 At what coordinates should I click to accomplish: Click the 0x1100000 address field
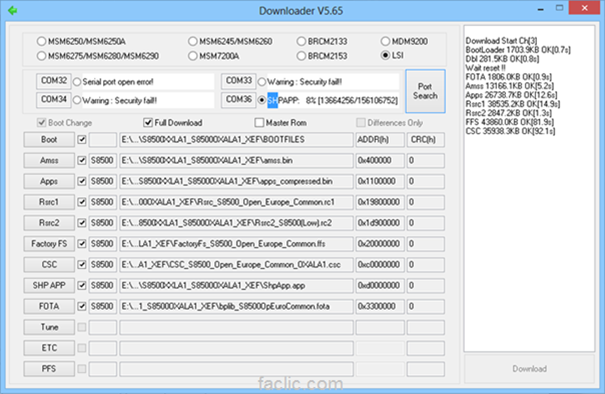tap(380, 181)
